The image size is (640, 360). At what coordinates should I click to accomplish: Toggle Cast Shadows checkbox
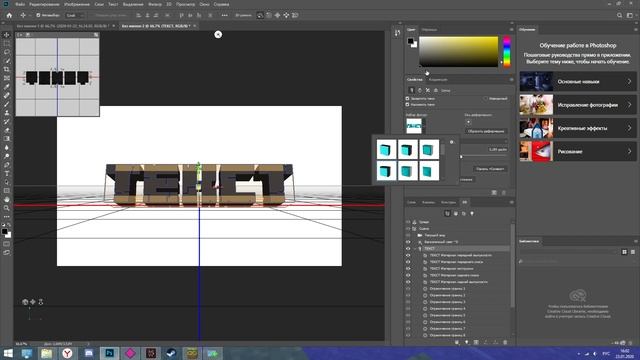pos(407,104)
